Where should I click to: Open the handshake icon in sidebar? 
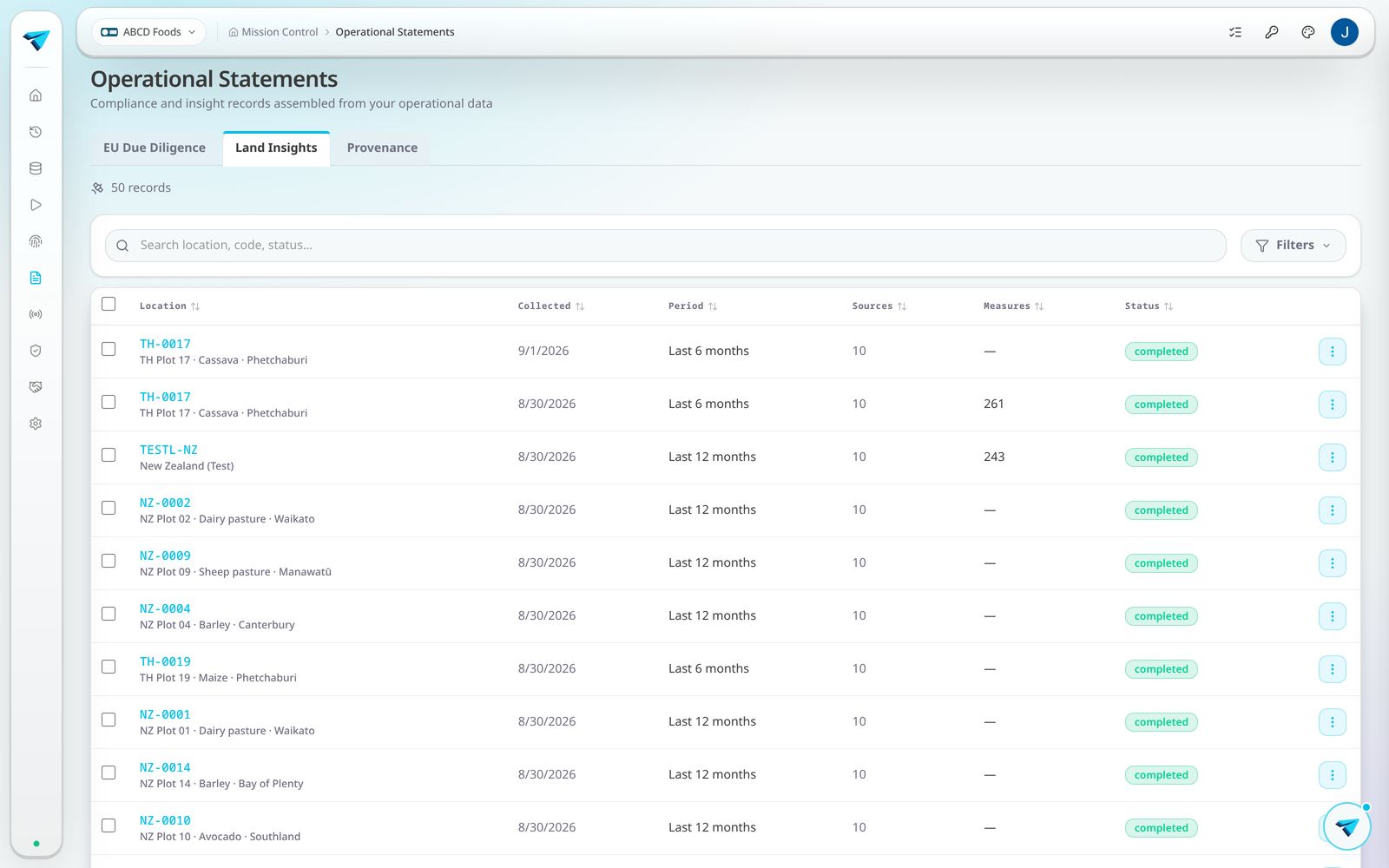click(36, 387)
